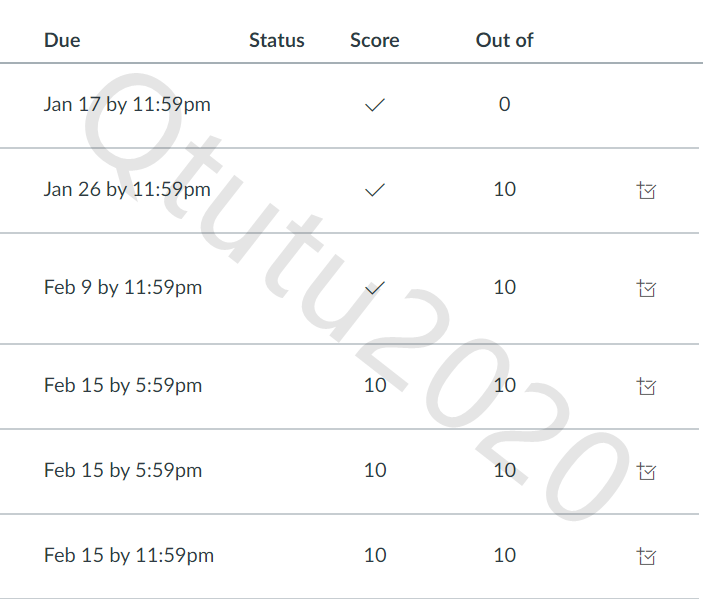703x599 pixels.
Task: Show scoring details for Feb 15 11:59pm row
Action: click(x=646, y=556)
